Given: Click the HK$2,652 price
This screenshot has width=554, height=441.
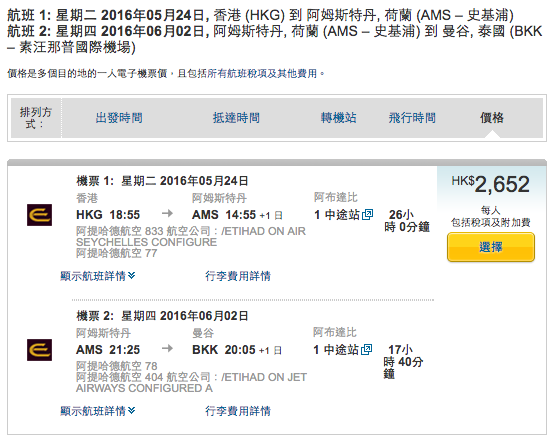Looking at the screenshot, I should coord(491,184).
